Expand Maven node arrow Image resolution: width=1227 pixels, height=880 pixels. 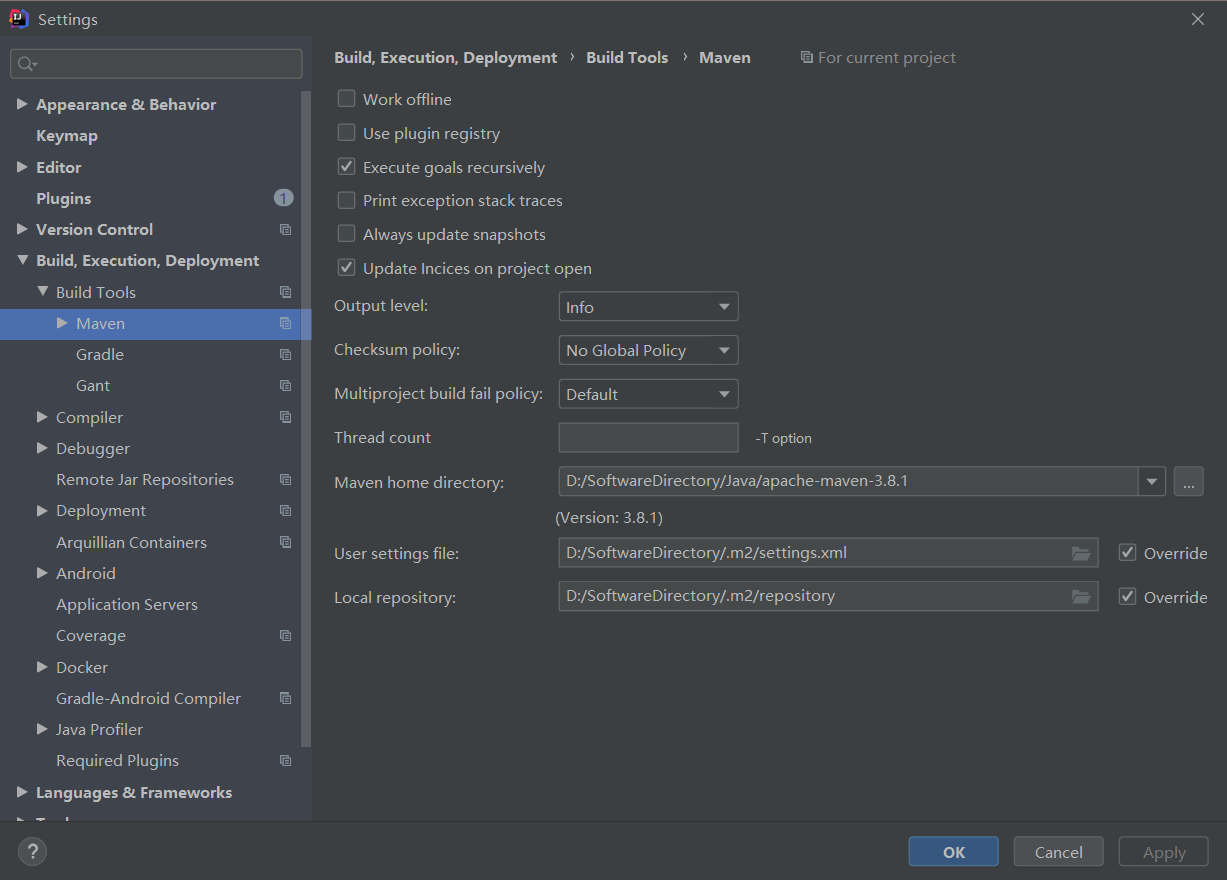click(x=62, y=323)
